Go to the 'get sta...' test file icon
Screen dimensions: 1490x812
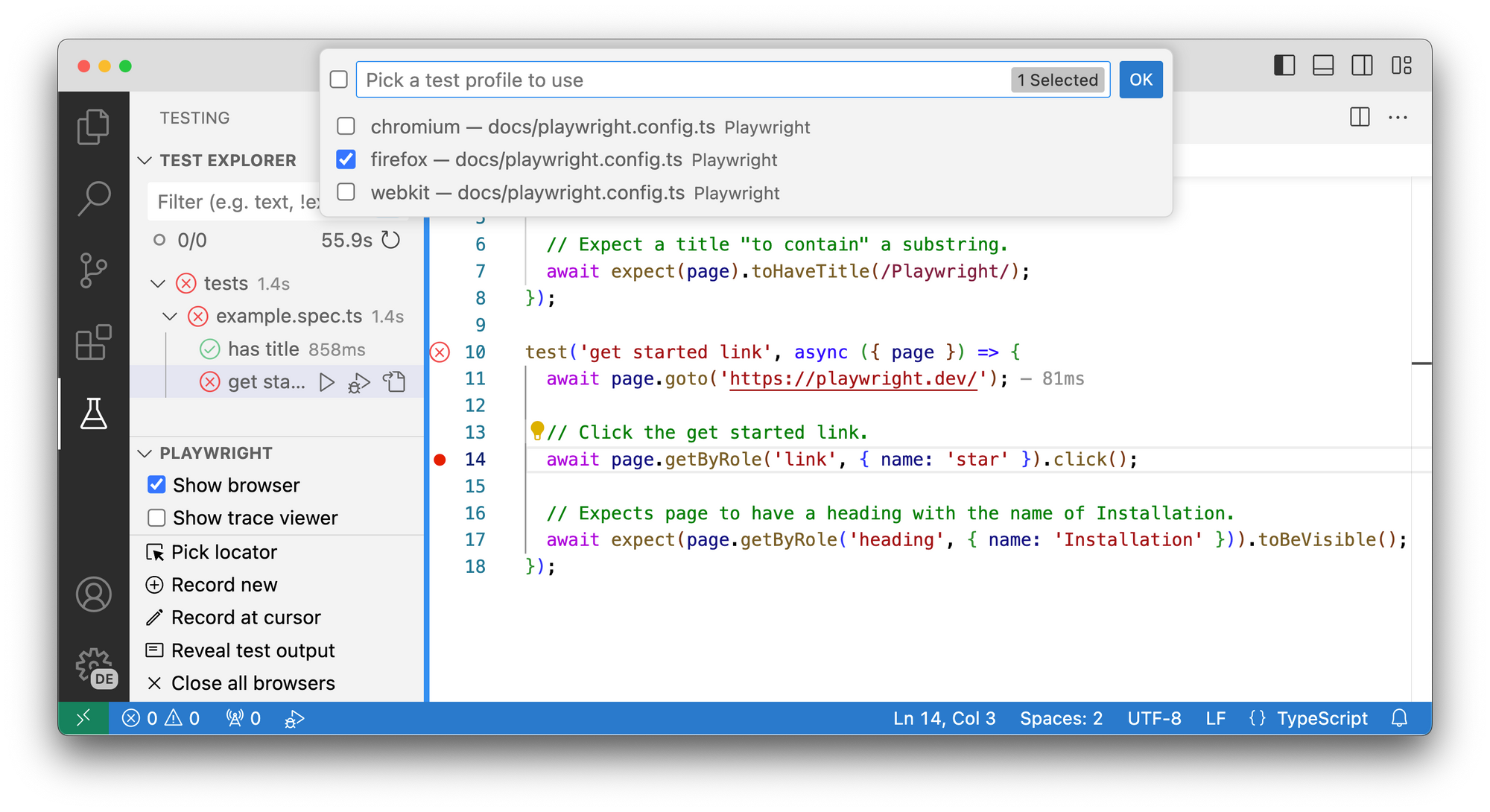pyautogui.click(x=394, y=382)
